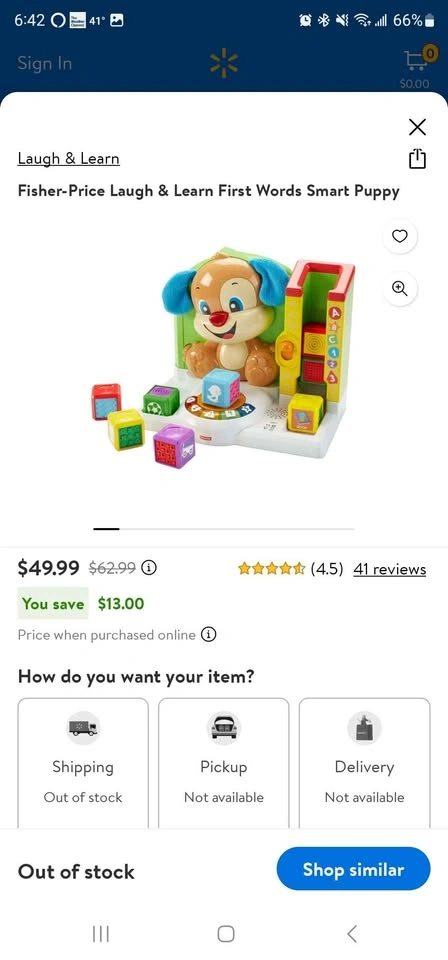Open the 41 reviews link

click(389, 569)
